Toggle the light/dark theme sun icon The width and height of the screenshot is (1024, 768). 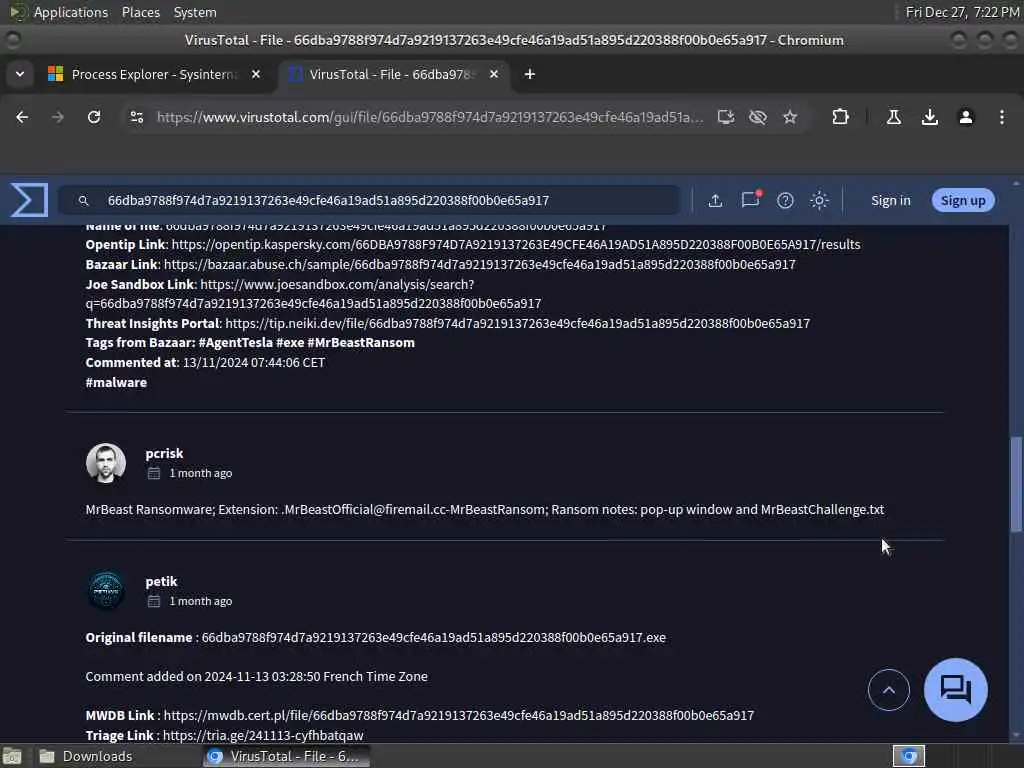(820, 200)
